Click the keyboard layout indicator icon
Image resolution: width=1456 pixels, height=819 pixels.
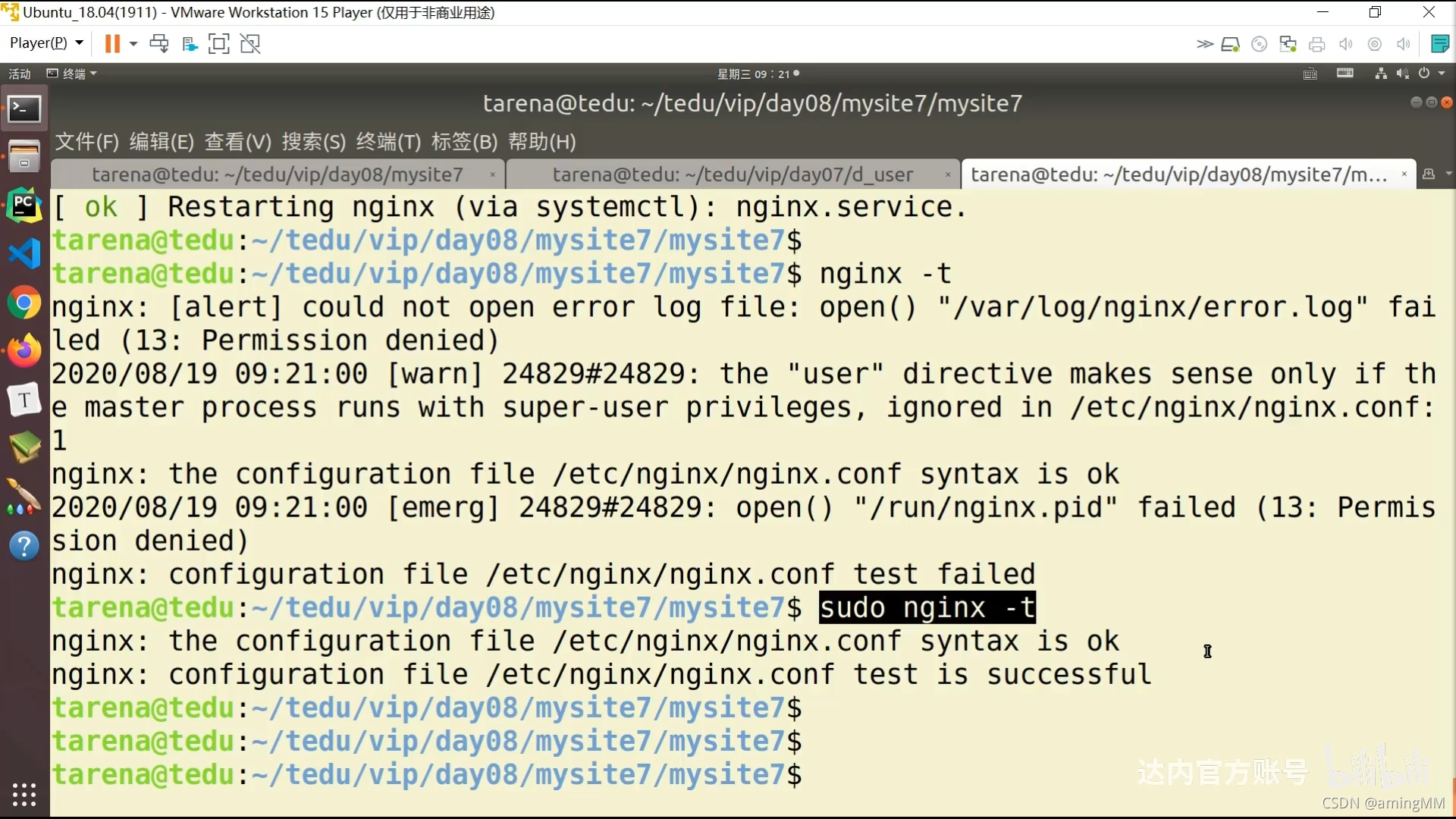[x=1345, y=74]
